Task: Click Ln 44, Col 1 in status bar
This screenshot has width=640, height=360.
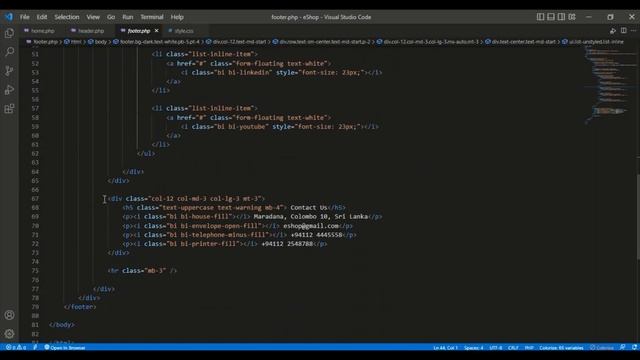Action: (445, 348)
